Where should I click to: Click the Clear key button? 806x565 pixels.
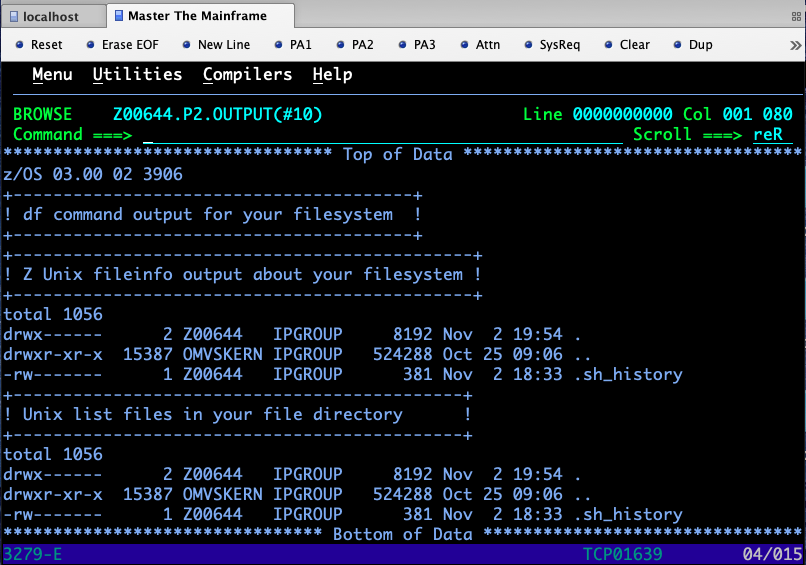click(x=627, y=45)
